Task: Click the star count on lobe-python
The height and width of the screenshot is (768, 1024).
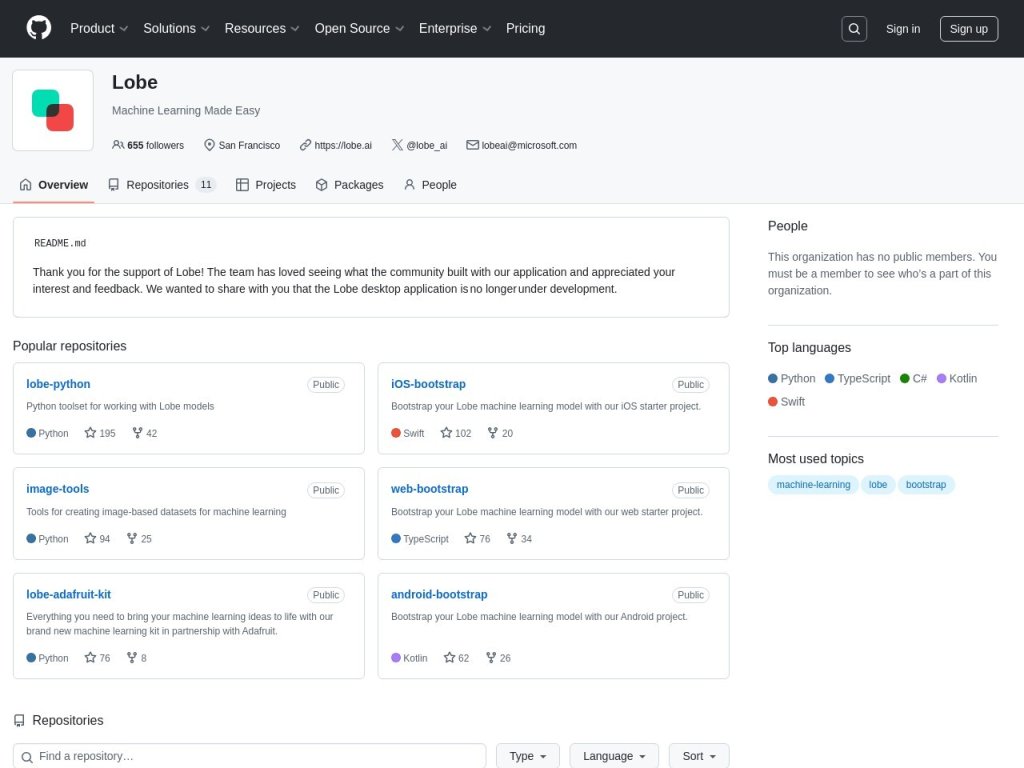Action: pos(100,433)
